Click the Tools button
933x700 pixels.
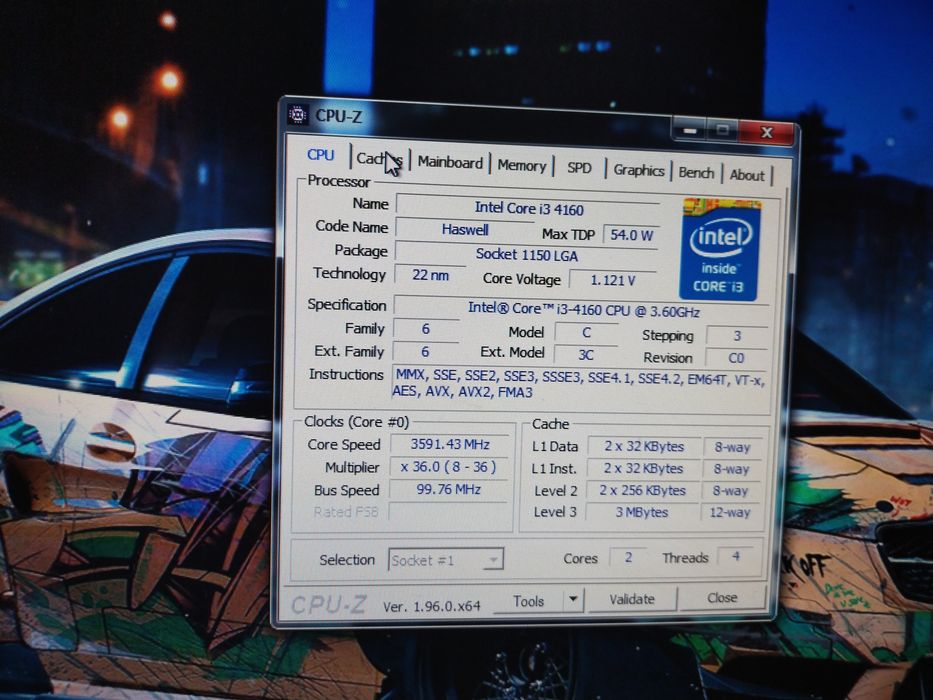point(528,601)
